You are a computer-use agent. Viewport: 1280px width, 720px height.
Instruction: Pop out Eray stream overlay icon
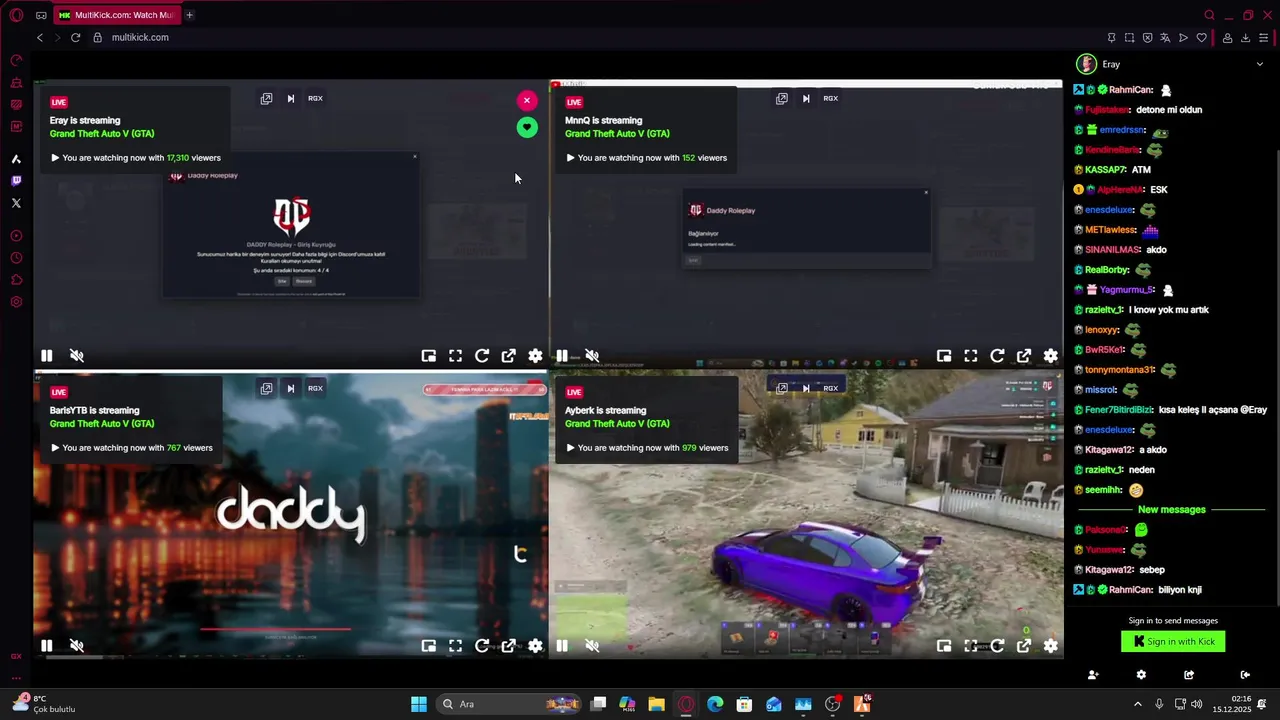pos(266,98)
